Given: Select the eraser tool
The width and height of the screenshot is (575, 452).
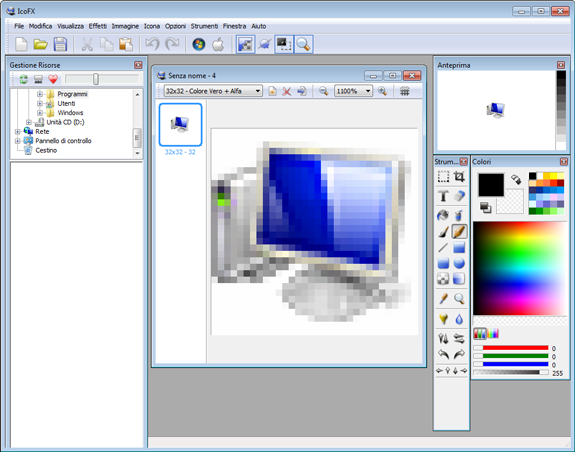Looking at the screenshot, I should point(459,196).
